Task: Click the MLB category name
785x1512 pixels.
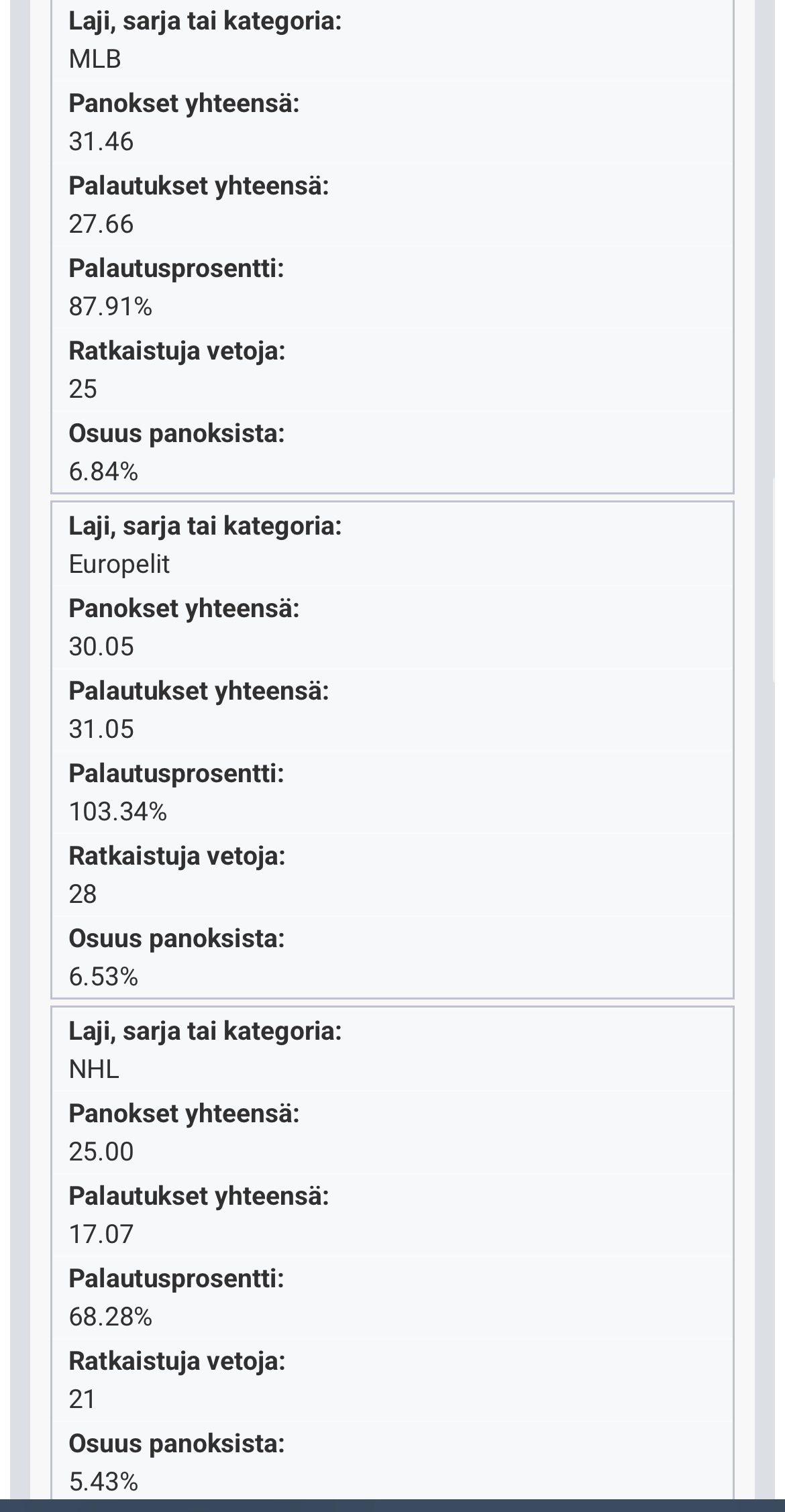Action: click(95, 60)
